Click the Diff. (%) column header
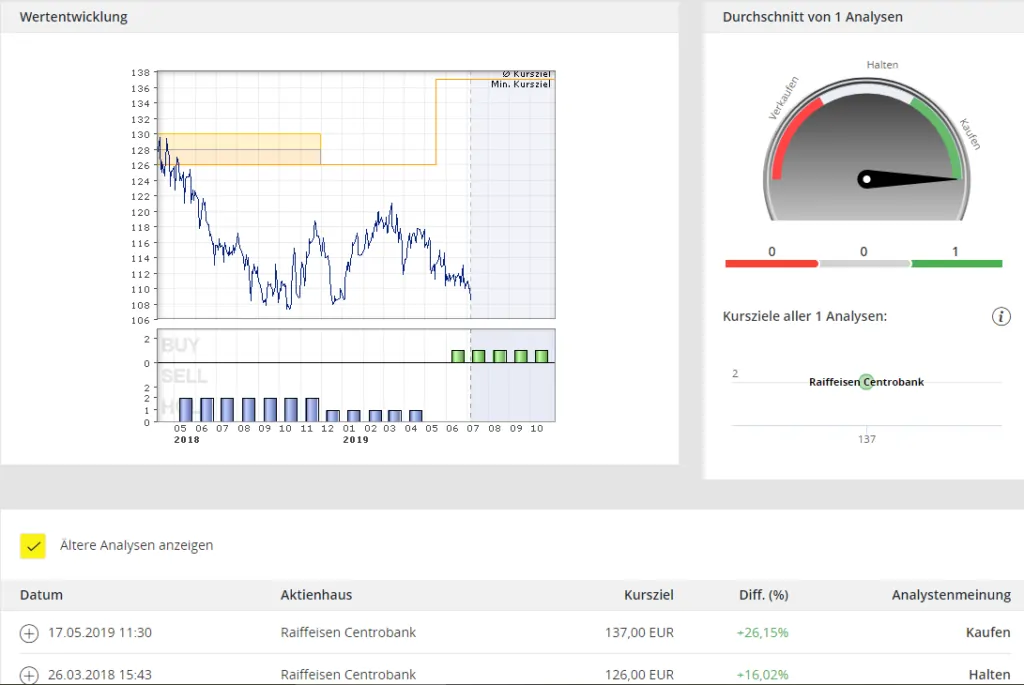Image resolution: width=1024 pixels, height=685 pixels. [763, 595]
